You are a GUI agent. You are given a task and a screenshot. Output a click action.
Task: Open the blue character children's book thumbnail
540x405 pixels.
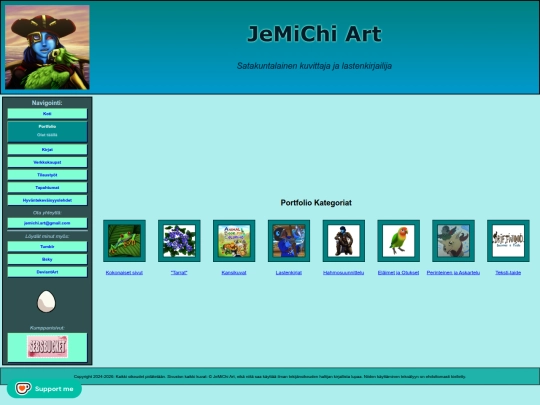[289, 241]
